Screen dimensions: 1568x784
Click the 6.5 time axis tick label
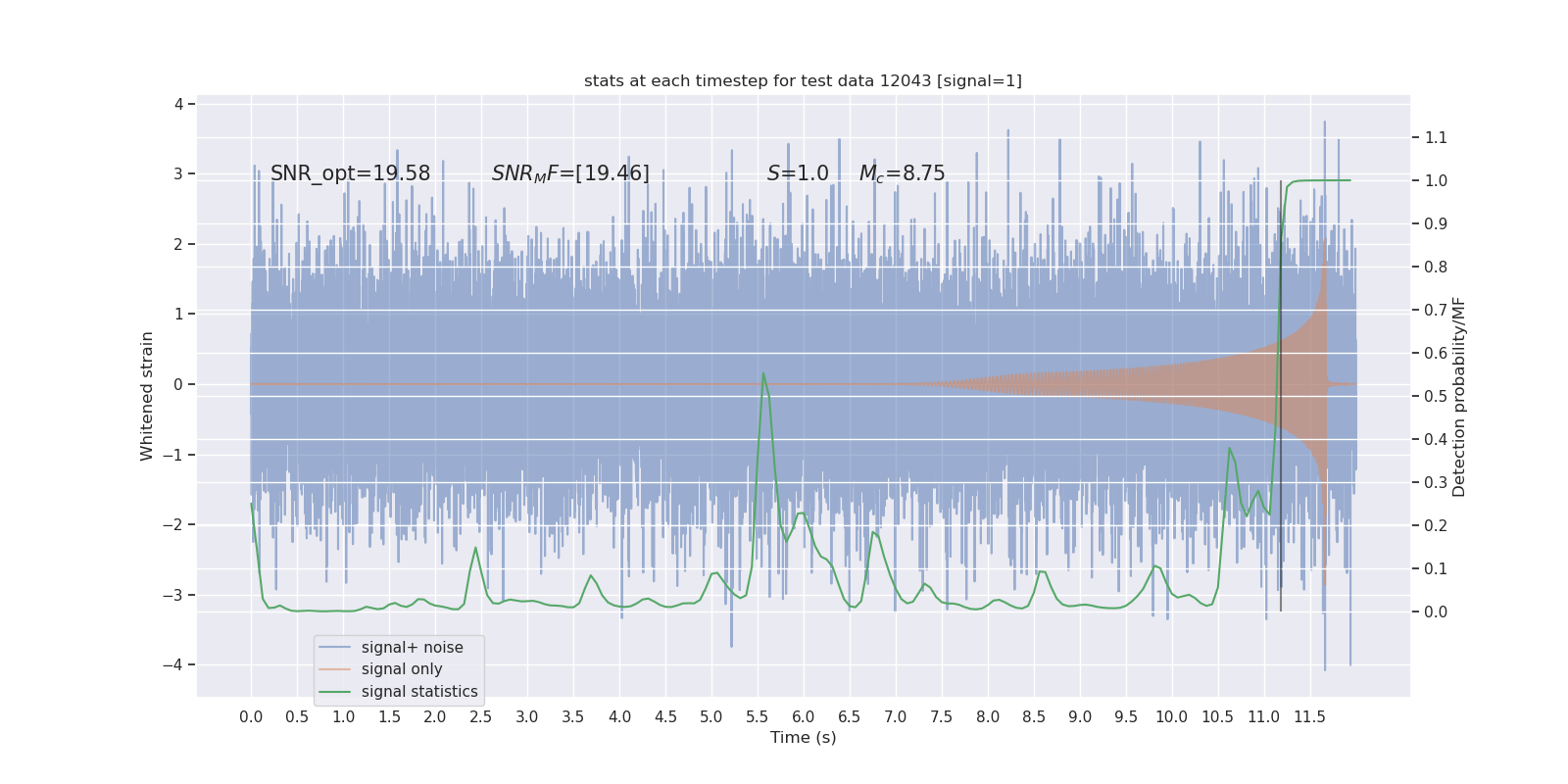(x=850, y=716)
